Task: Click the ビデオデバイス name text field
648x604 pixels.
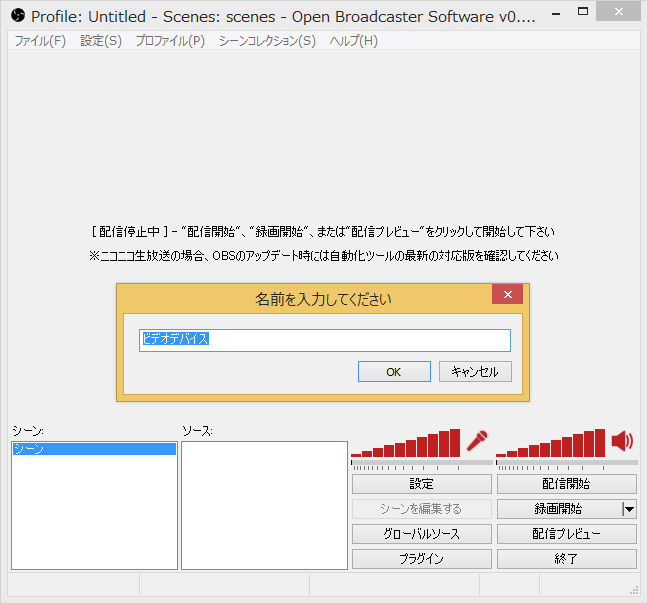Action: pos(325,340)
